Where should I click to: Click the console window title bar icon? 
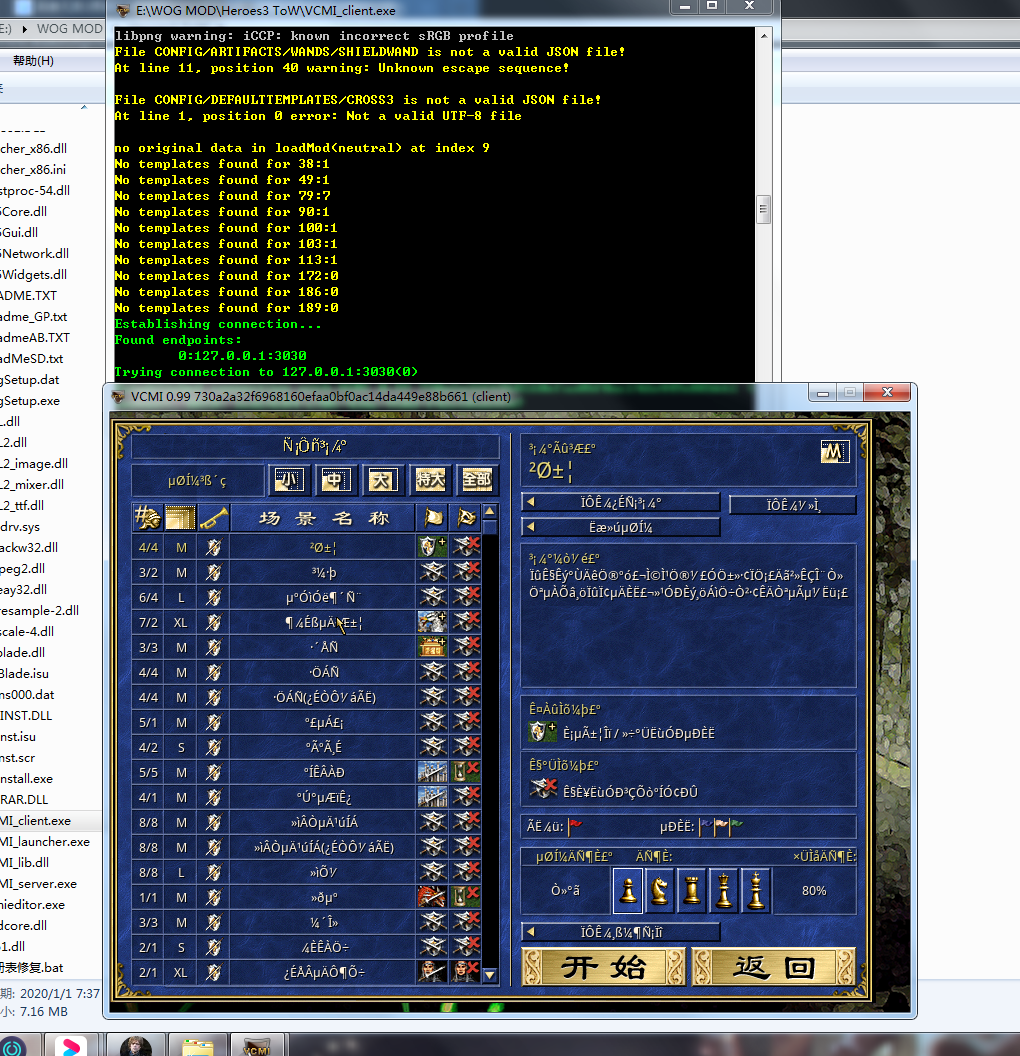[123, 11]
